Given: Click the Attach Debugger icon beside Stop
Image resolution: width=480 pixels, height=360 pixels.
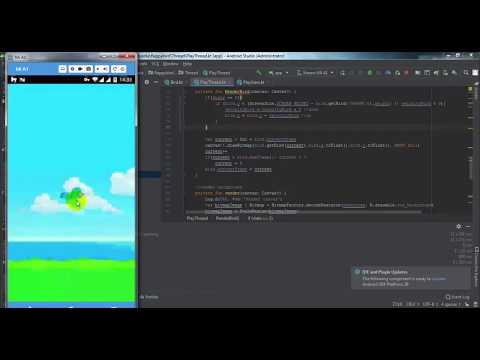Looking at the screenshot, I should pyautogui.click(x=397, y=73).
